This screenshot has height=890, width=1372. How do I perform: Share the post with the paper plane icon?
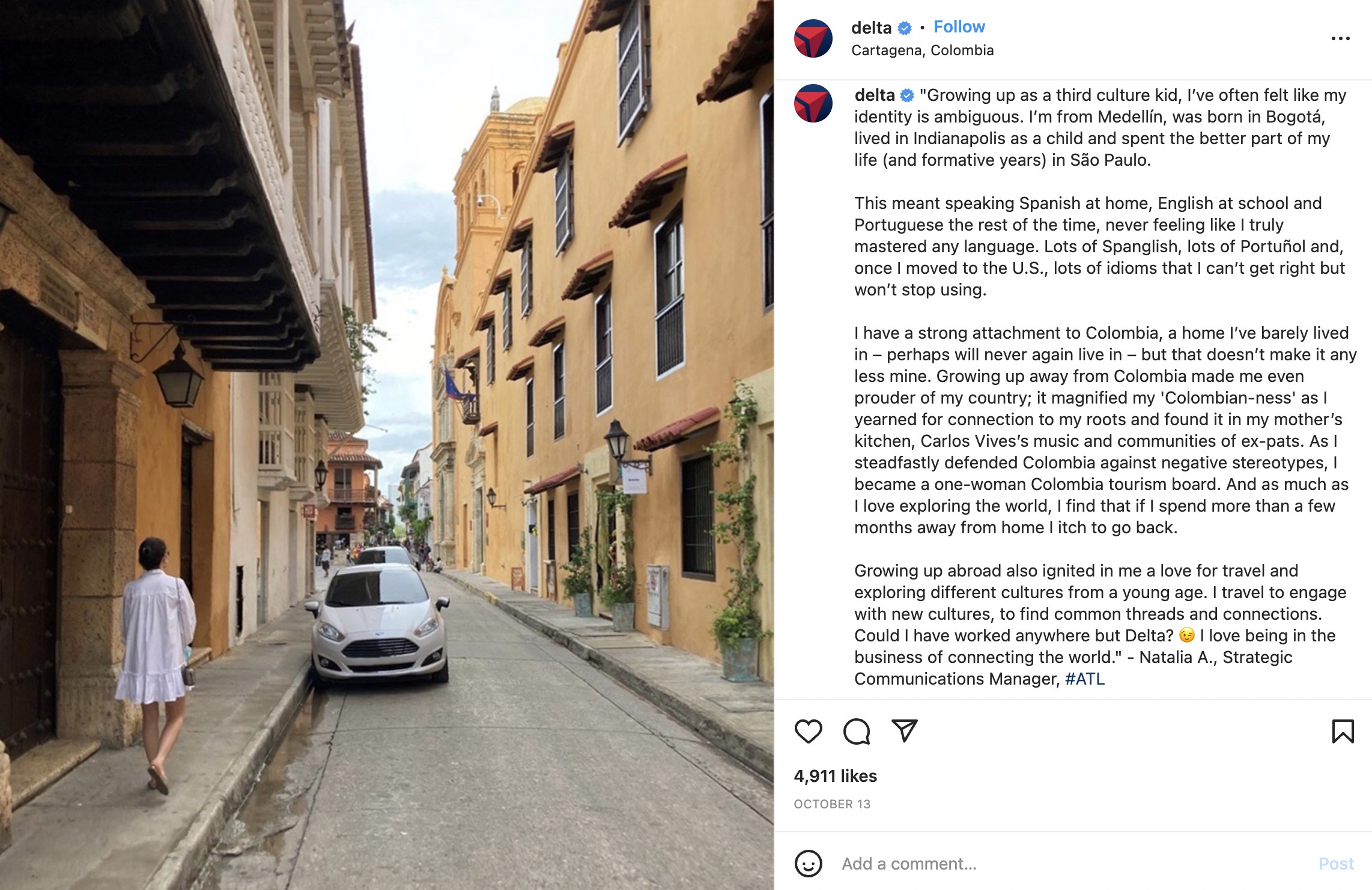click(x=905, y=731)
